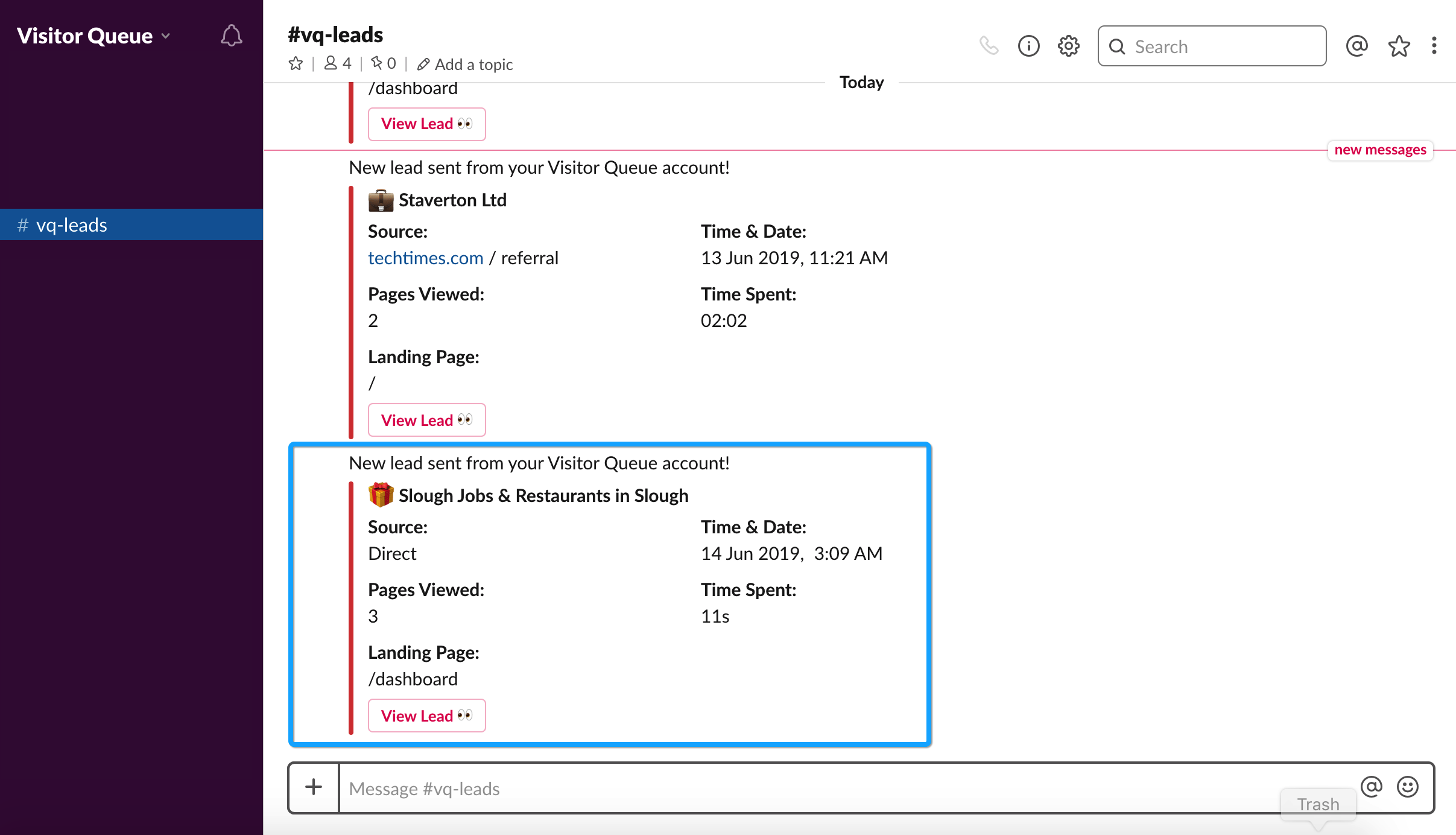Screen dimensions: 1456x835
Task: Click the Today date divider label
Action: click(x=861, y=82)
